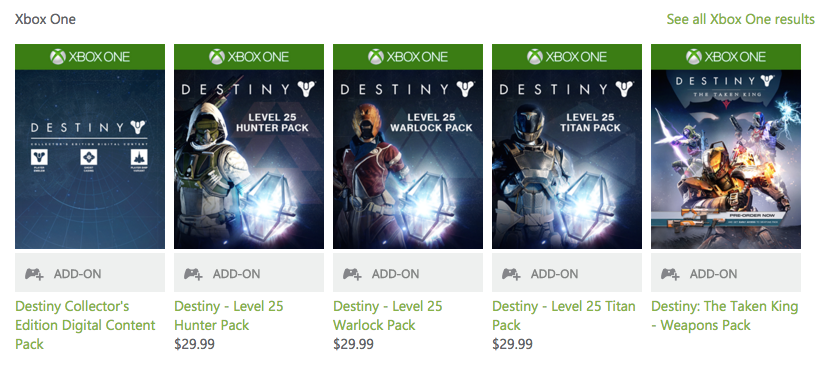The image size is (840, 366).
Task: Click the add-on controller icon under Titan Pack
Action: tap(512, 274)
